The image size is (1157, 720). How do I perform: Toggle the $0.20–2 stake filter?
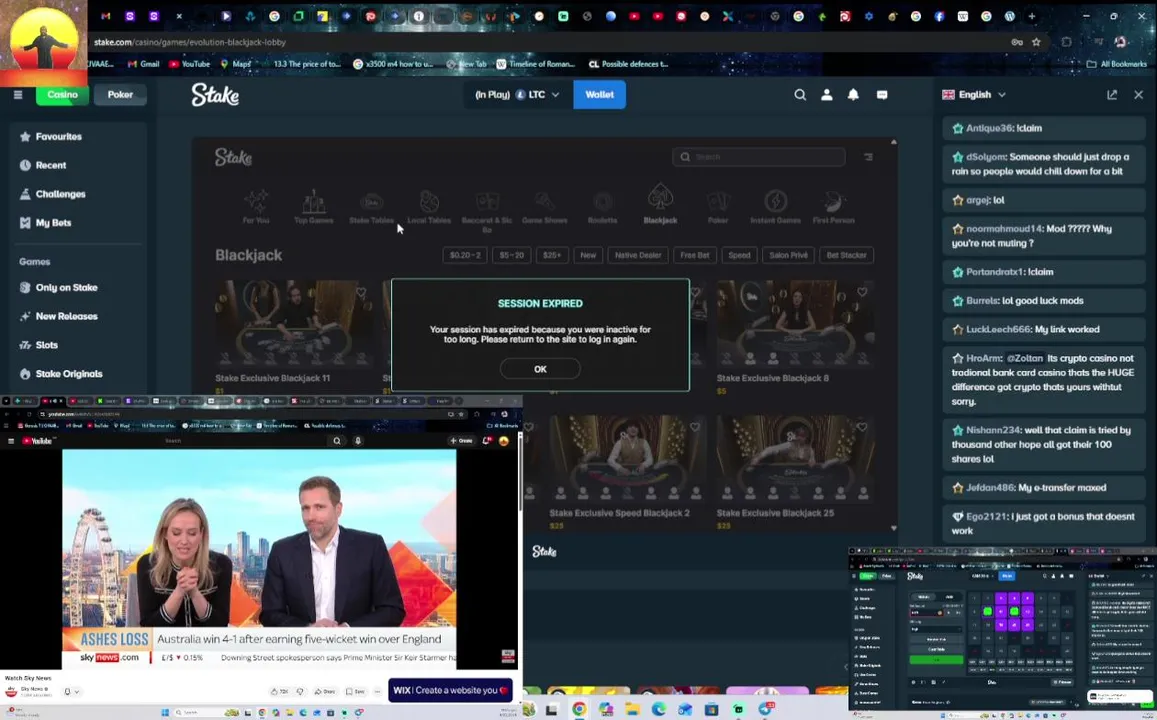[x=465, y=255]
